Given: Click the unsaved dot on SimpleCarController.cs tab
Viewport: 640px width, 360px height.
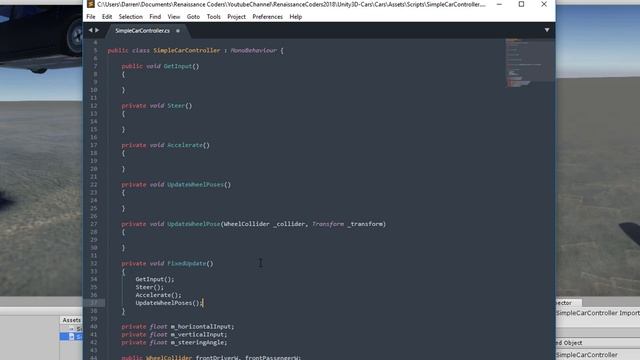Looking at the screenshot, I should pos(178,31).
